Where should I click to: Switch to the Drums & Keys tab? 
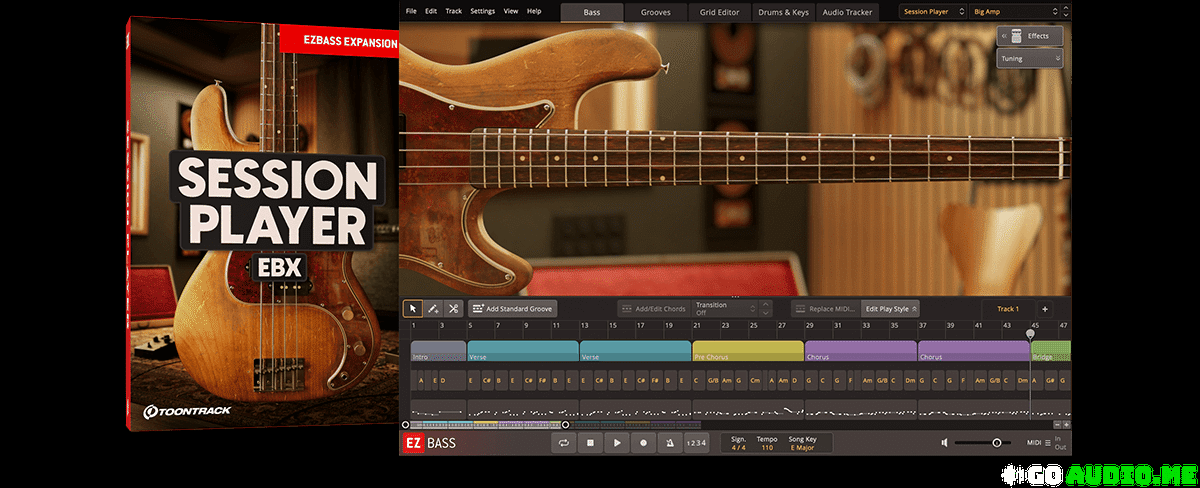tap(784, 12)
